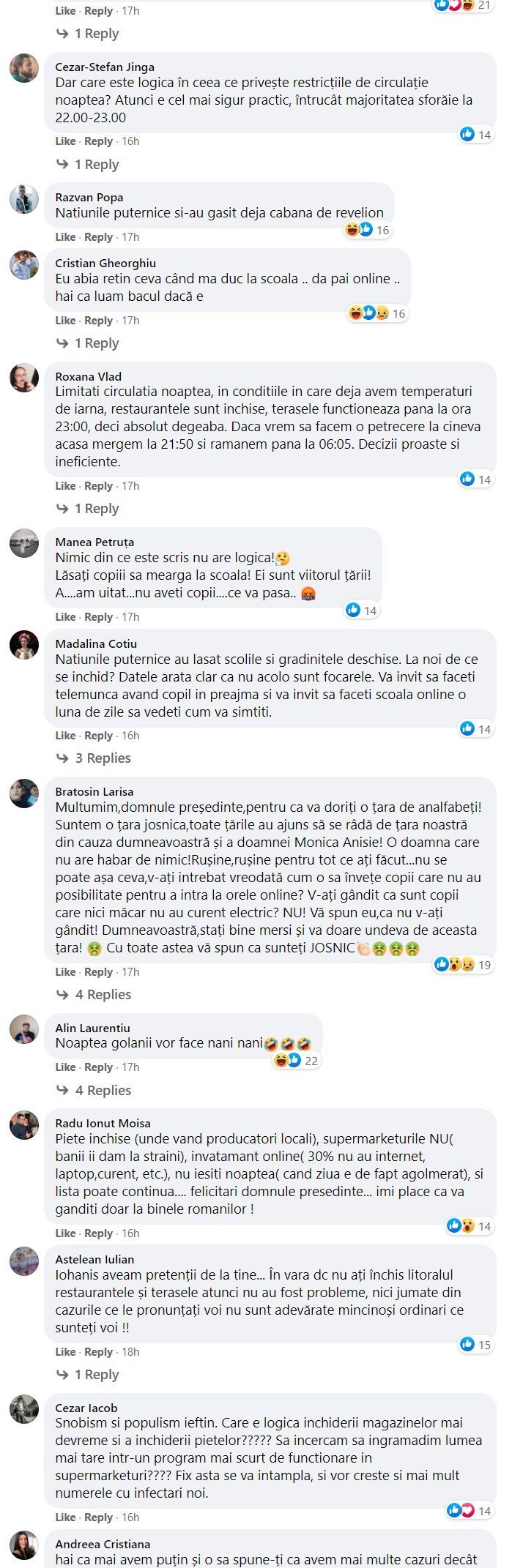This screenshot has width=512, height=1568.
Task: Reply to Manea Petruța's comment
Action: point(98,617)
